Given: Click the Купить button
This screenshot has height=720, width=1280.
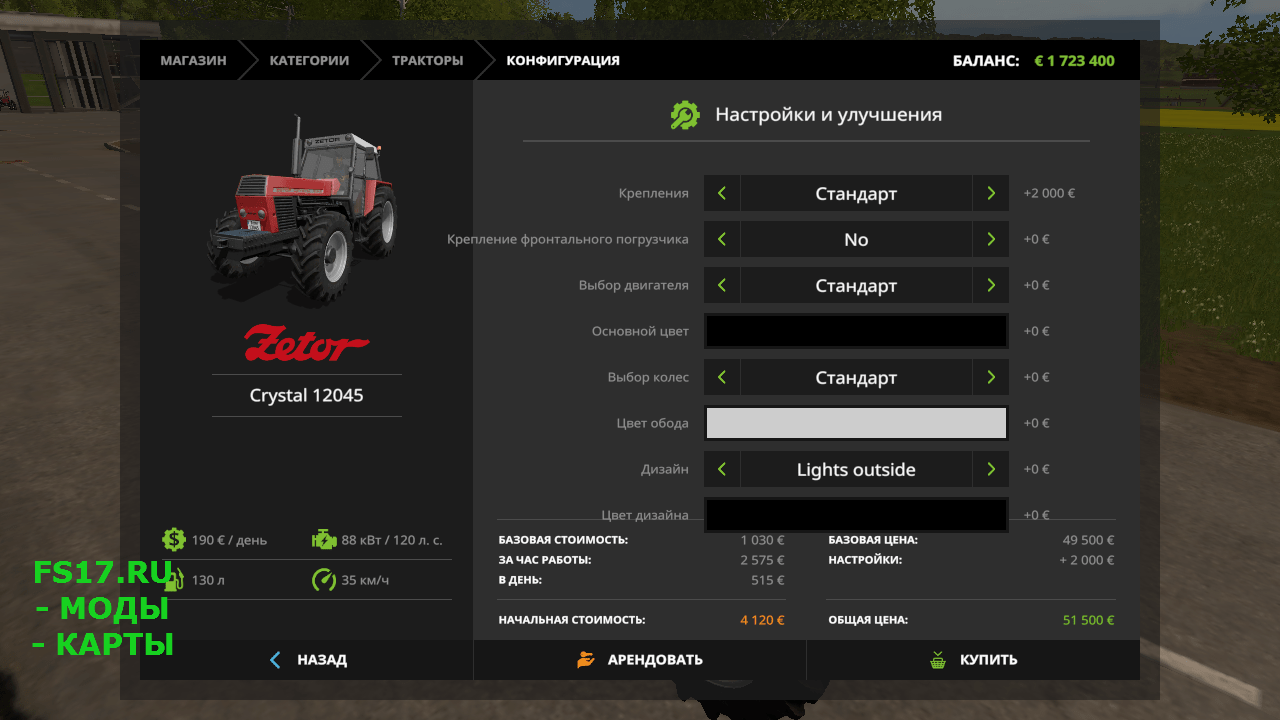Looking at the screenshot, I should tap(973, 660).
